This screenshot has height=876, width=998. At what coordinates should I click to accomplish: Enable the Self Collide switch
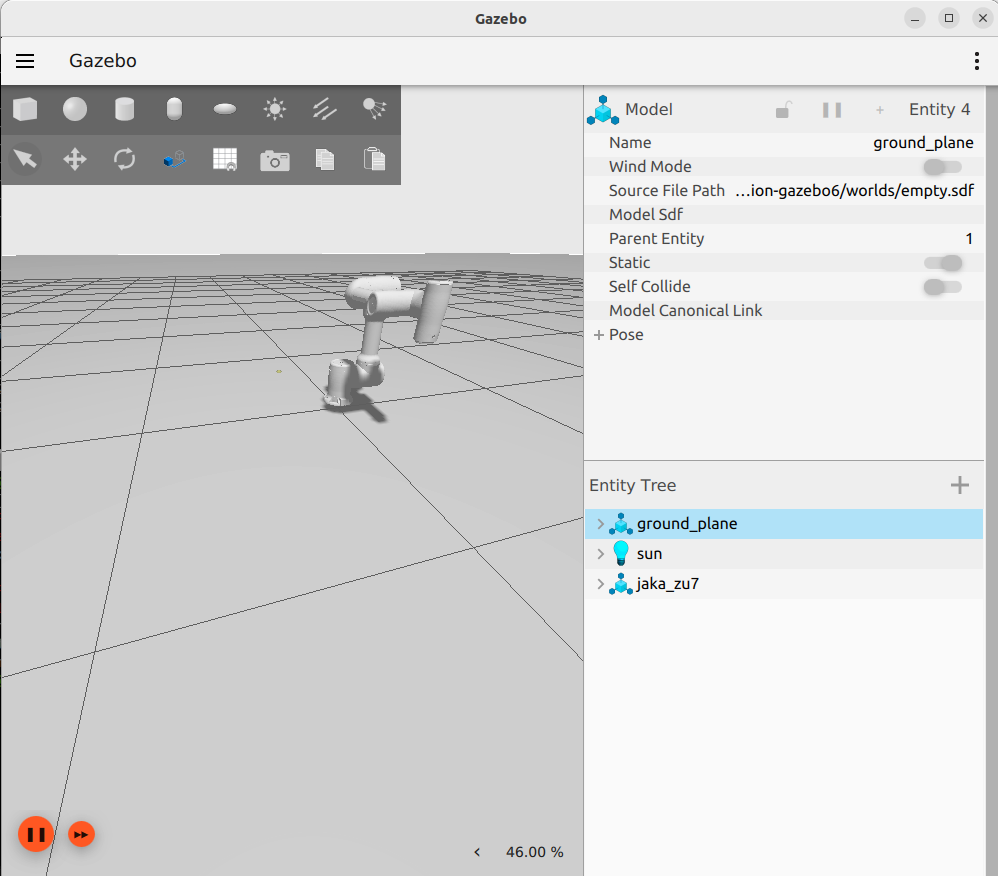[x=942, y=287]
